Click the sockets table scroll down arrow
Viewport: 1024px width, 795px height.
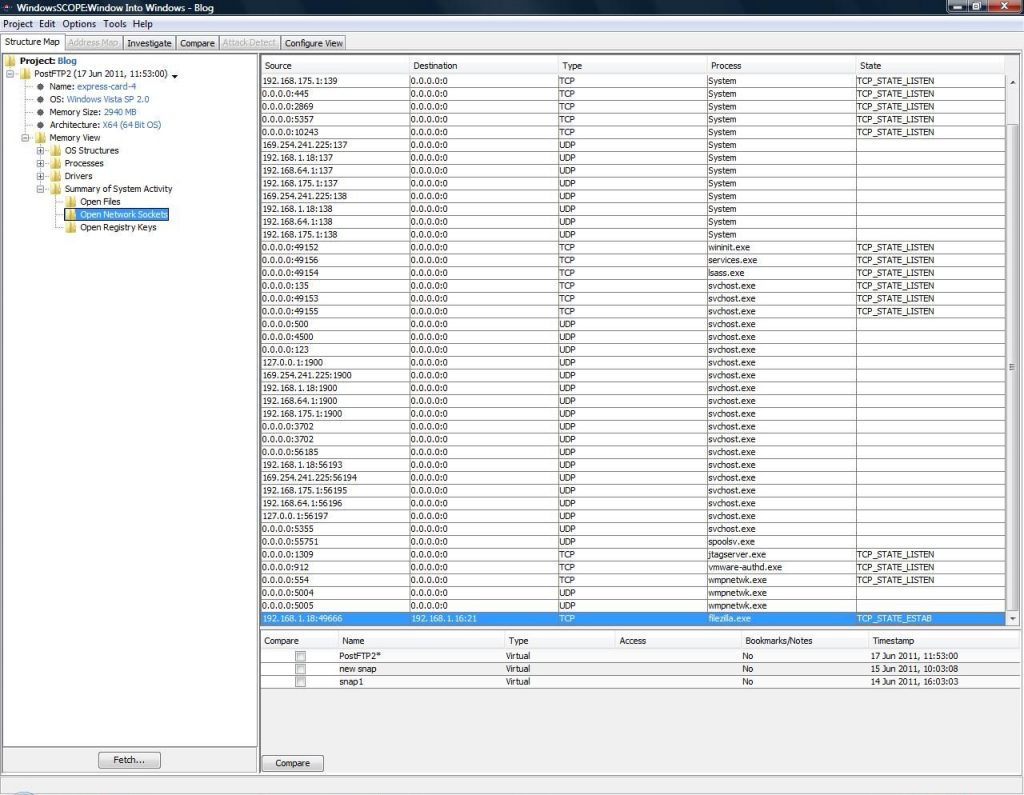(1012, 618)
